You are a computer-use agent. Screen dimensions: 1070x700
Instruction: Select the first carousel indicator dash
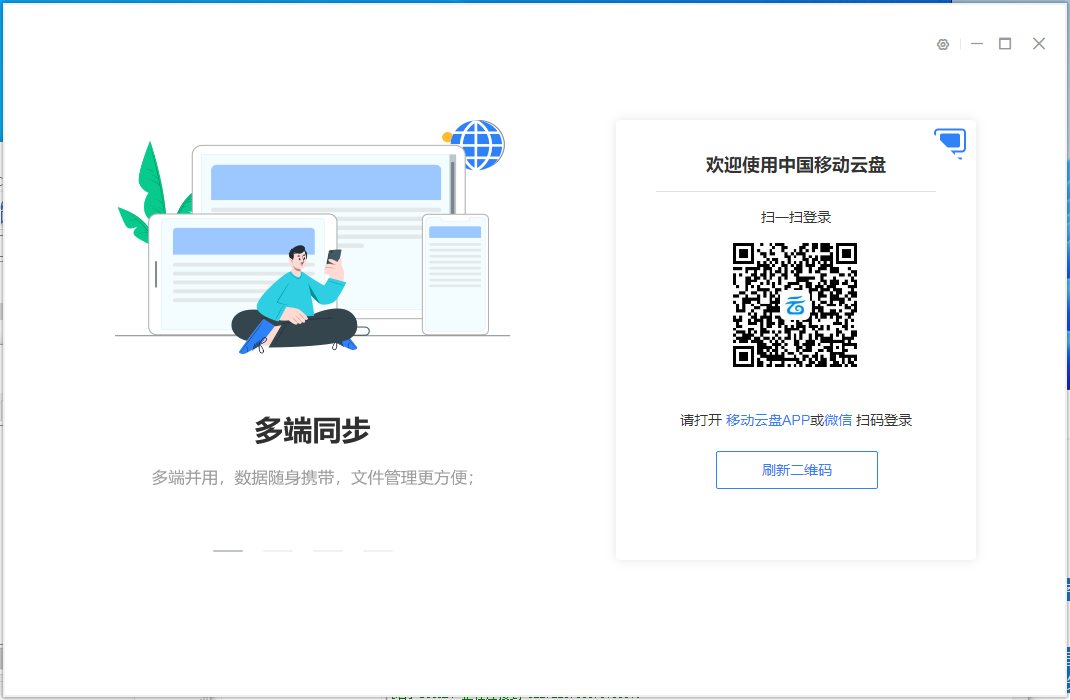pos(228,551)
